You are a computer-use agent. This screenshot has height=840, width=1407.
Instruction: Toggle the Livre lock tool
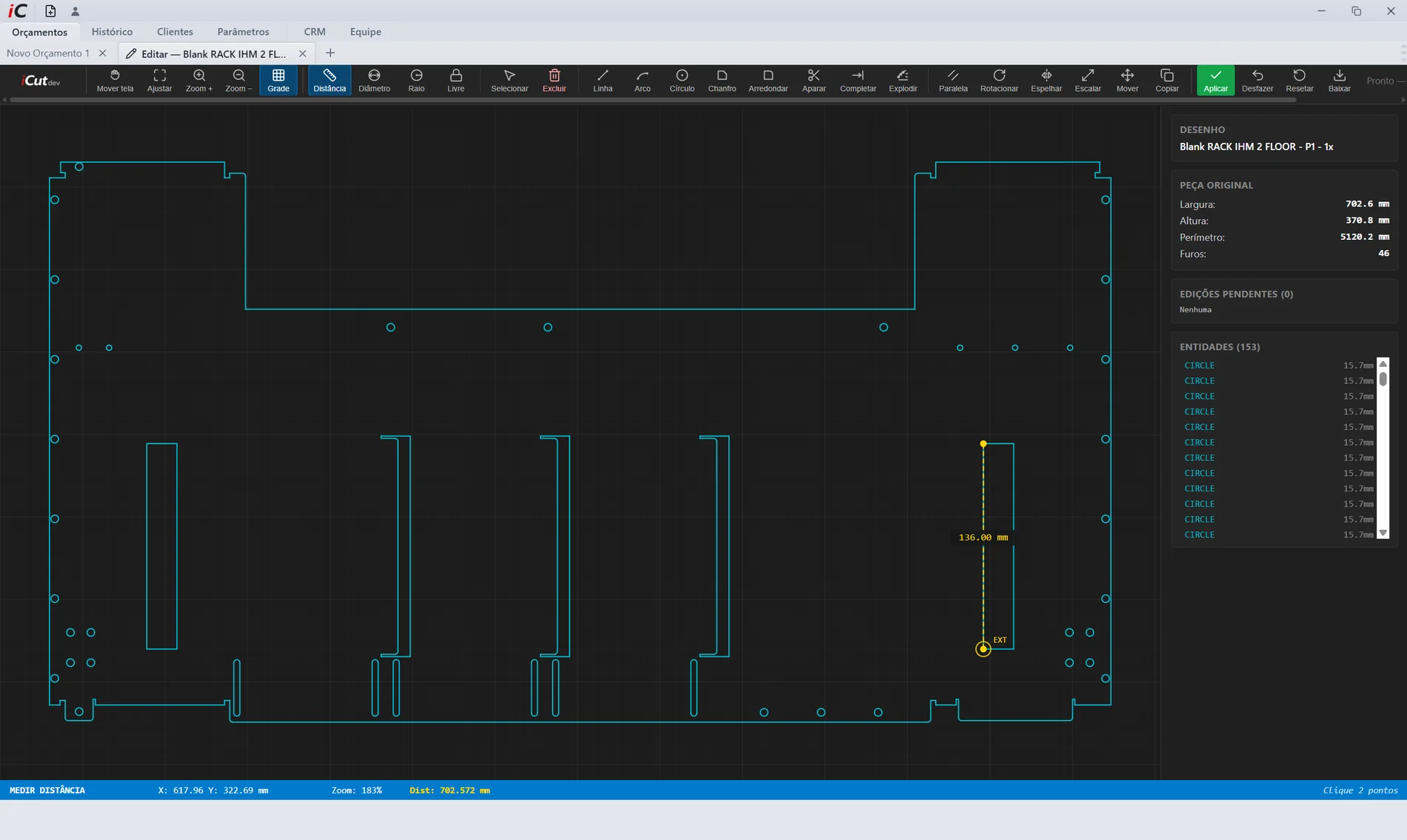(456, 81)
